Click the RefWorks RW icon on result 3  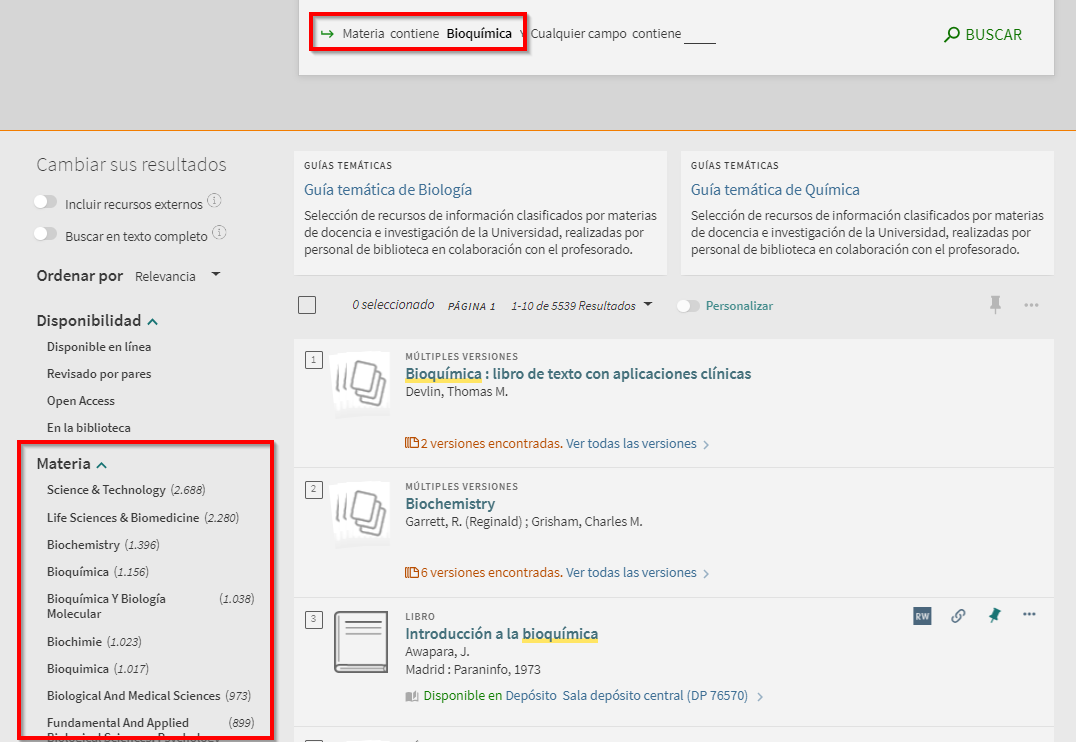(922, 616)
